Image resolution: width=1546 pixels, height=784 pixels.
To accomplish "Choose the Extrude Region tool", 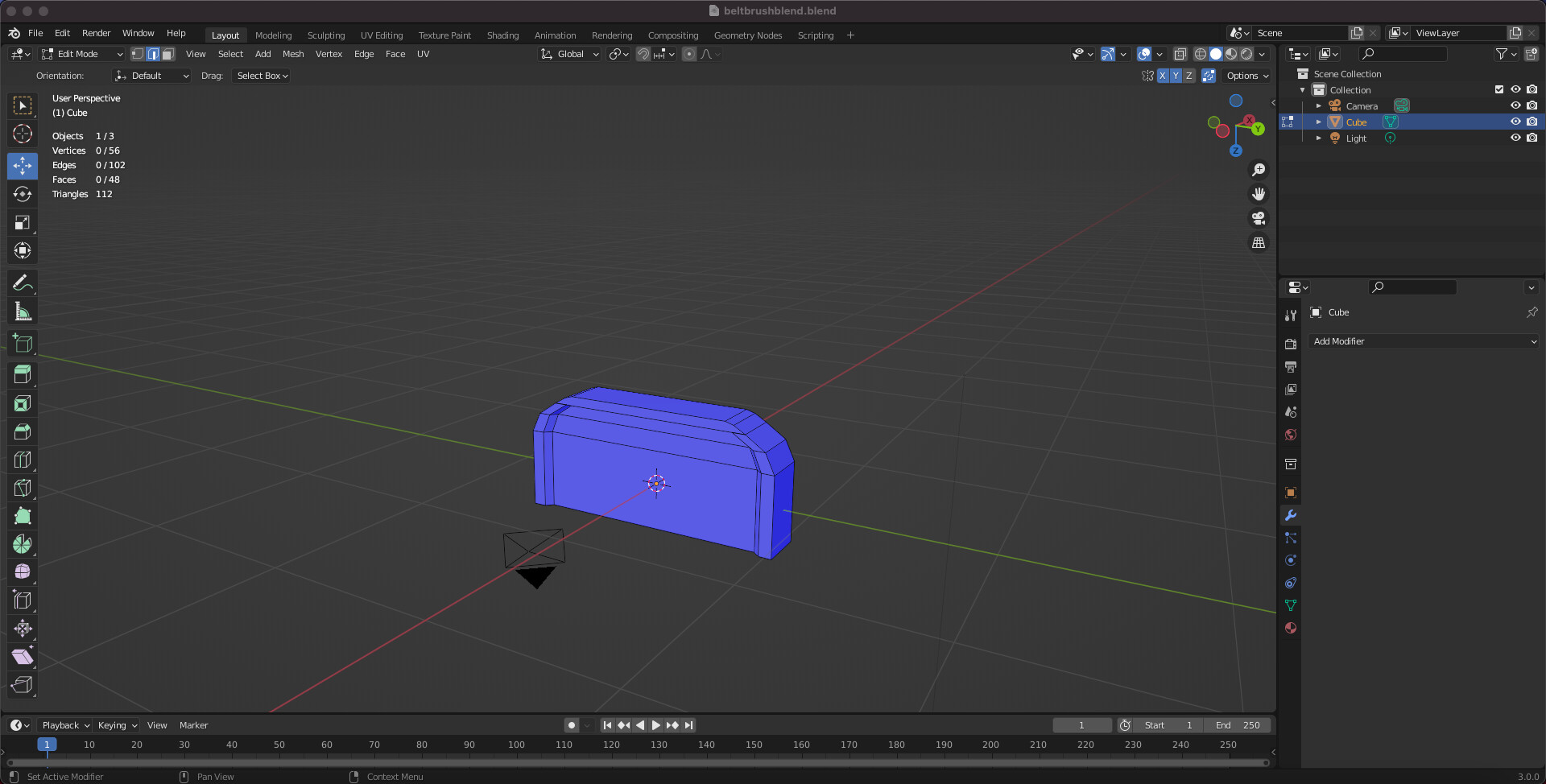I will [x=23, y=374].
